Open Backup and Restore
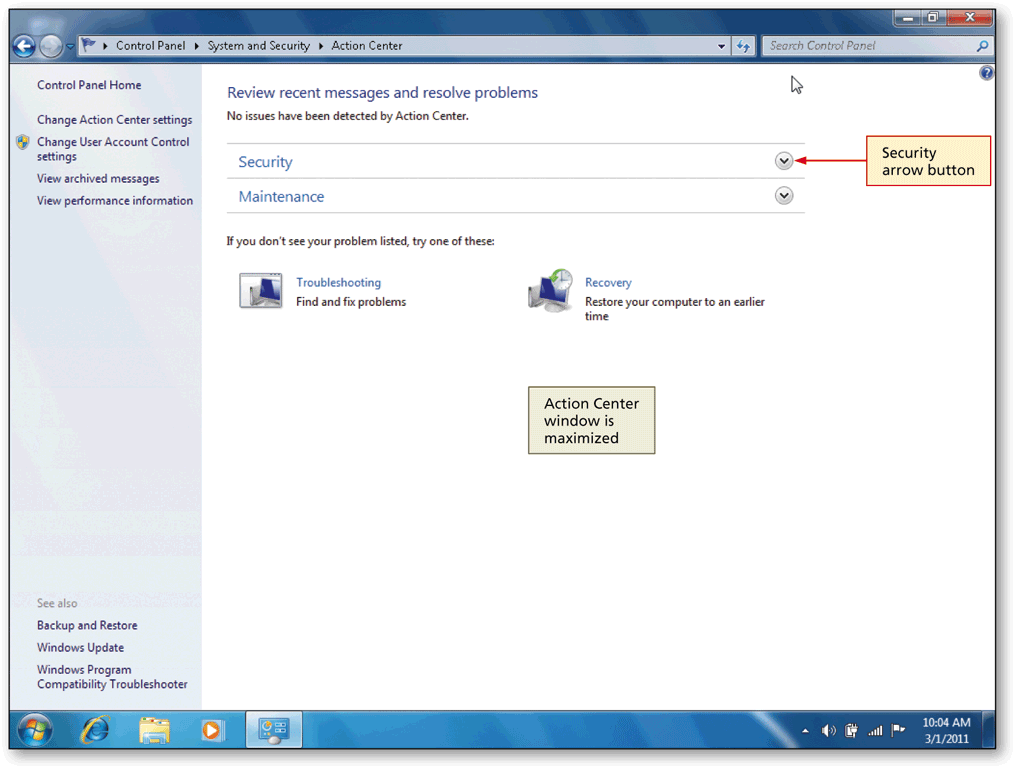Image resolution: width=1015 pixels, height=768 pixels. tap(87, 626)
